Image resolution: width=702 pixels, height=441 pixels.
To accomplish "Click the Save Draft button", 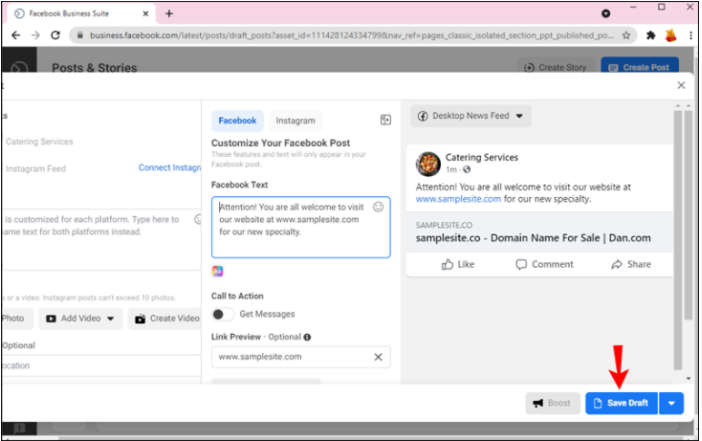I will [621, 403].
